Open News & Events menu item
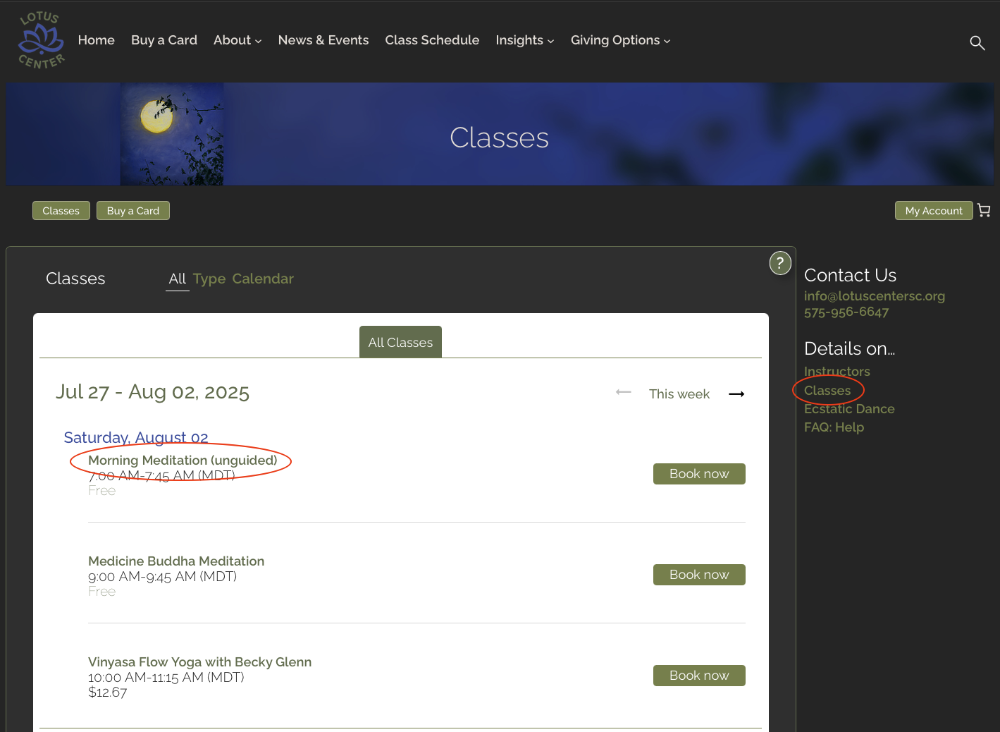The width and height of the screenshot is (1000, 732). (x=323, y=40)
